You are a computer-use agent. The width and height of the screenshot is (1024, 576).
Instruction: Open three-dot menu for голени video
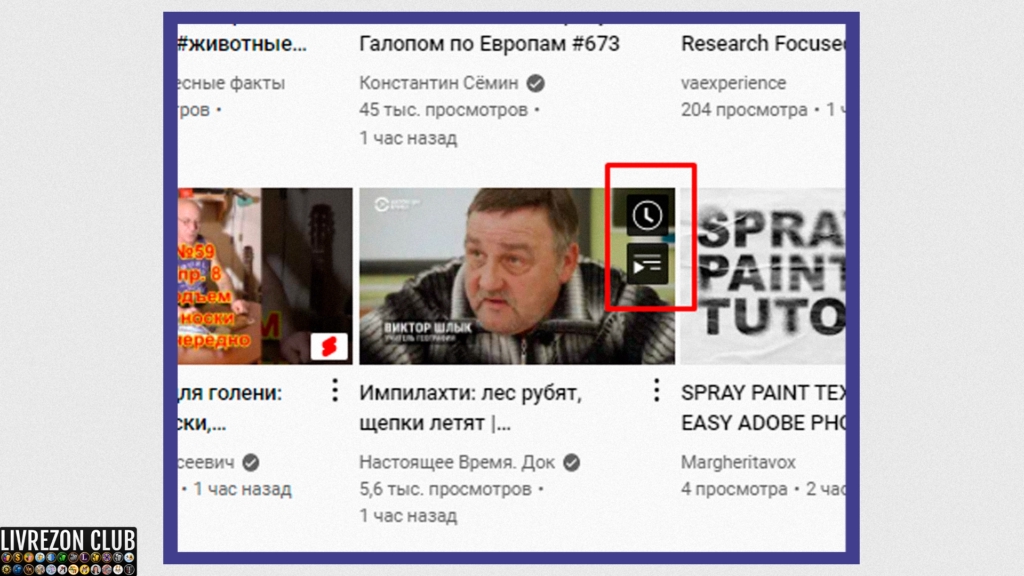(335, 391)
